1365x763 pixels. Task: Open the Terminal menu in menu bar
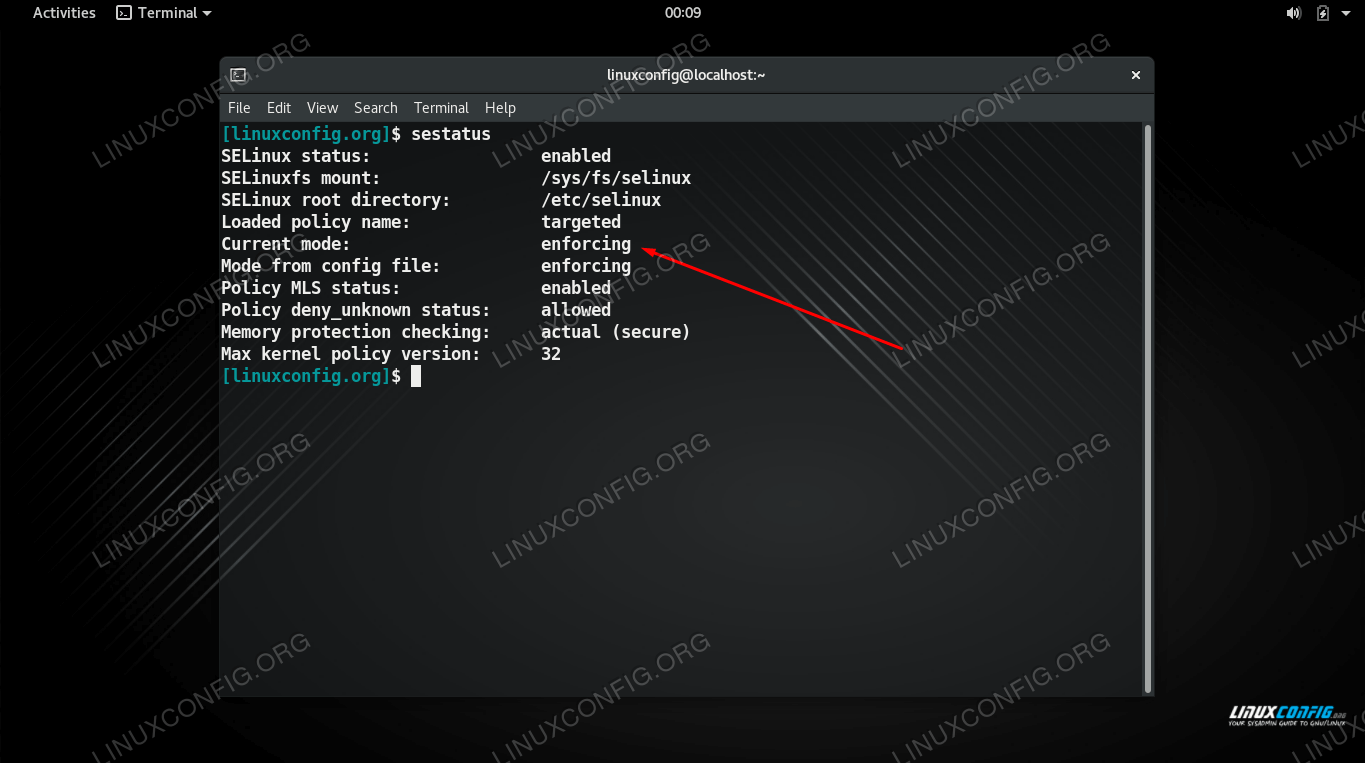tap(441, 108)
